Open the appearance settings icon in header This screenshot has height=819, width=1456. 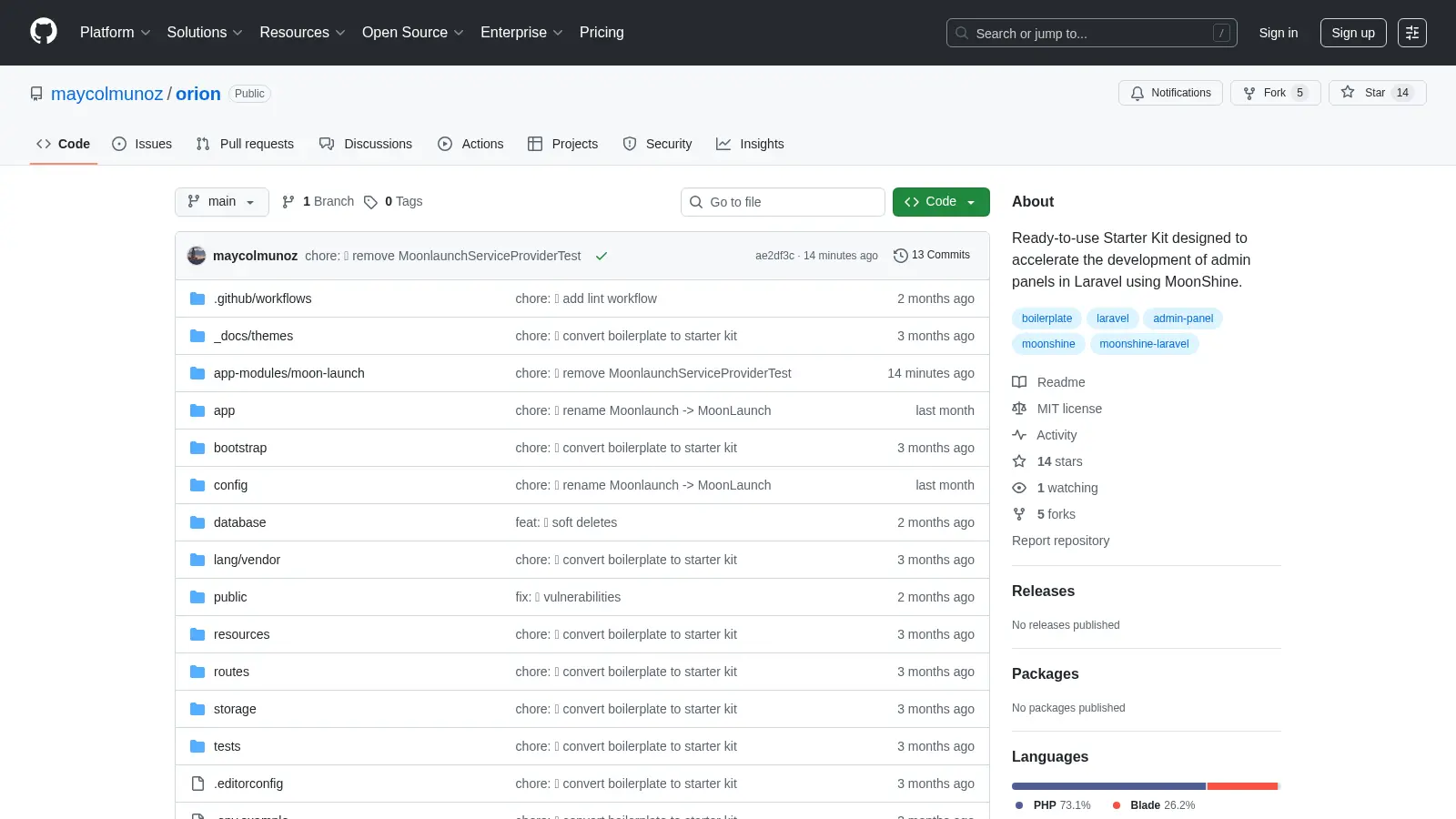click(x=1411, y=33)
